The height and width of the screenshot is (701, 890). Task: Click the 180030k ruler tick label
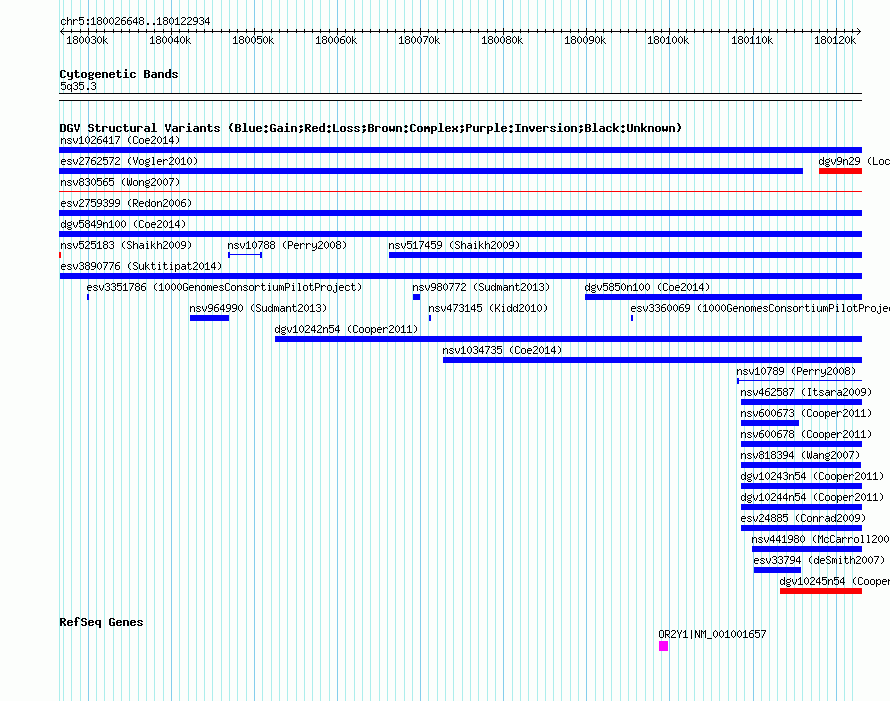pos(87,40)
